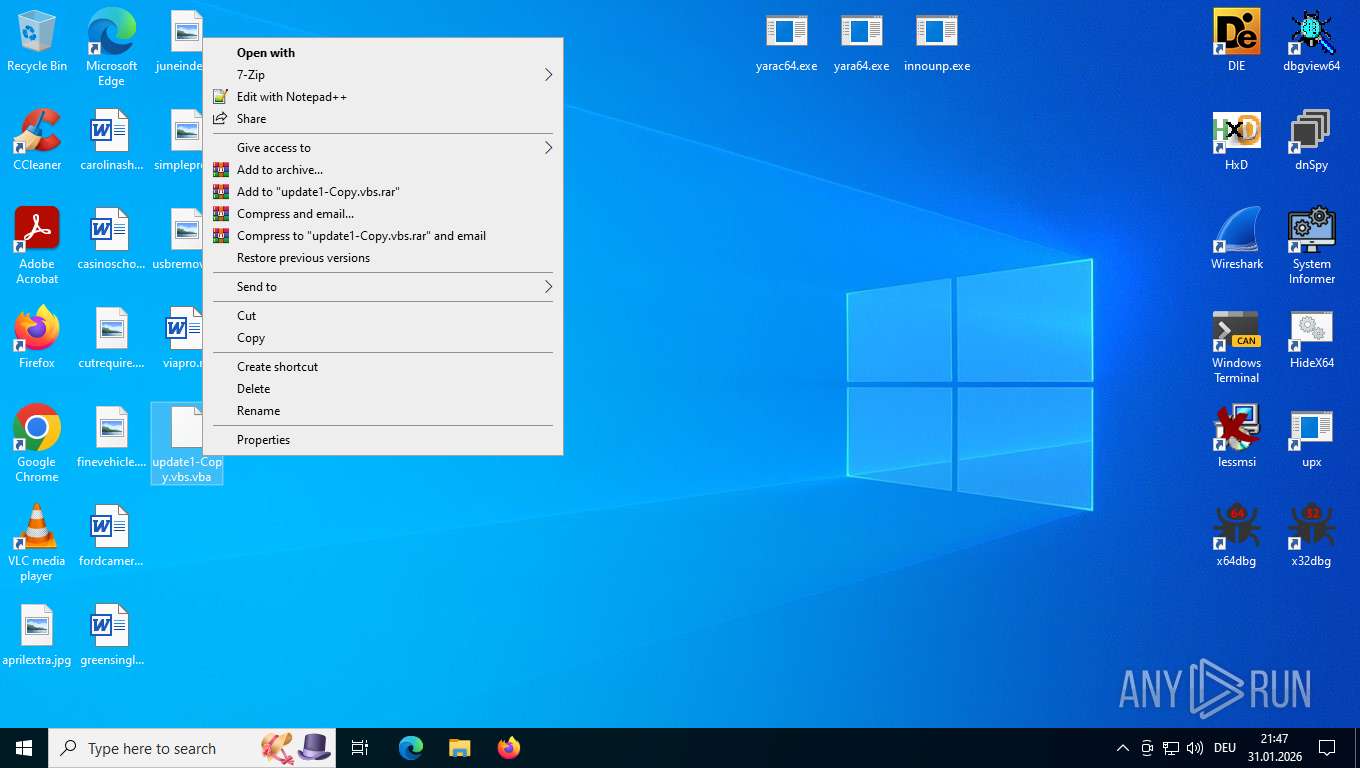Open the innounp.exe desktop file
Screen dimensions: 1360x768
tap(936, 41)
